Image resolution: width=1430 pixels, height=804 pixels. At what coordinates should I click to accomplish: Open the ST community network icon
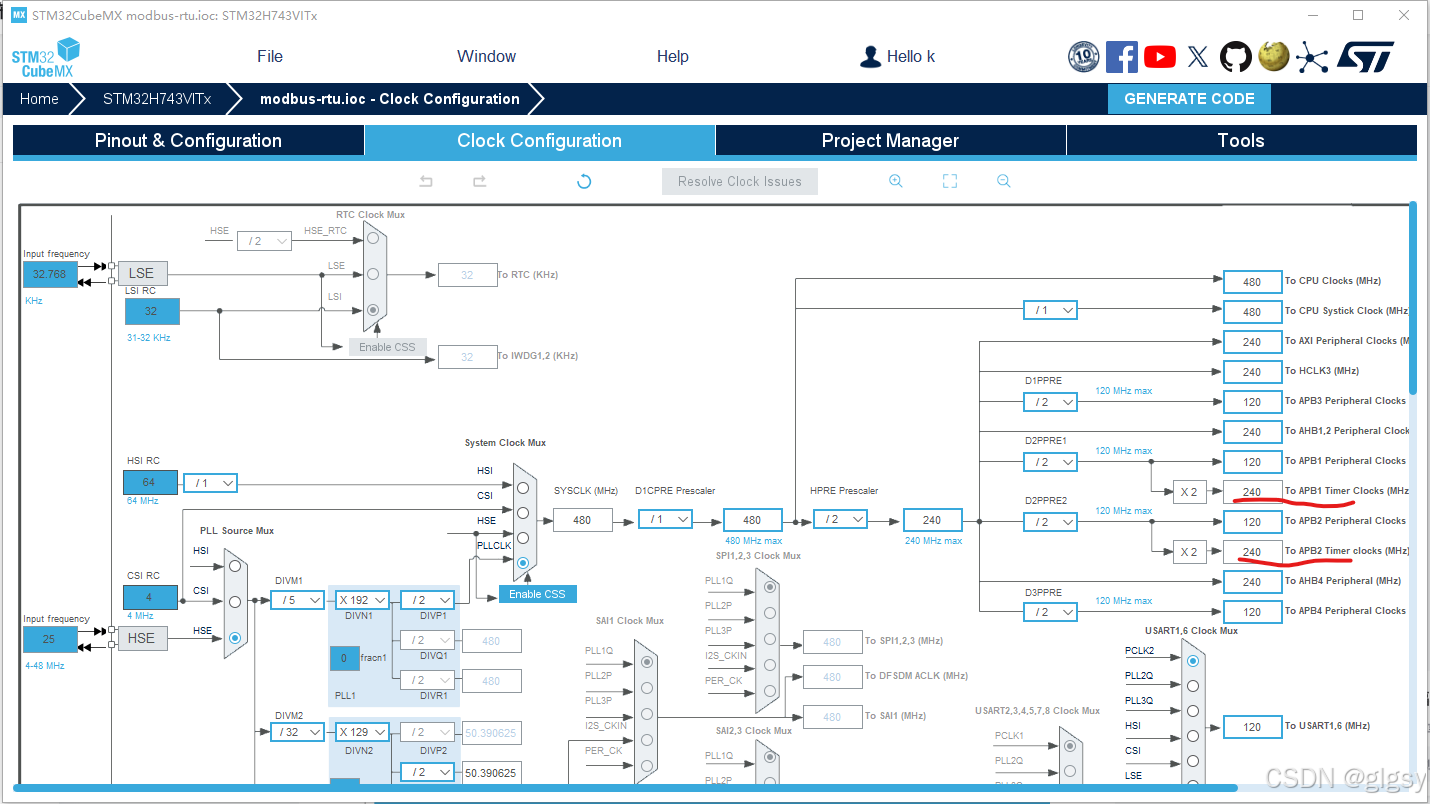[x=1312, y=57]
